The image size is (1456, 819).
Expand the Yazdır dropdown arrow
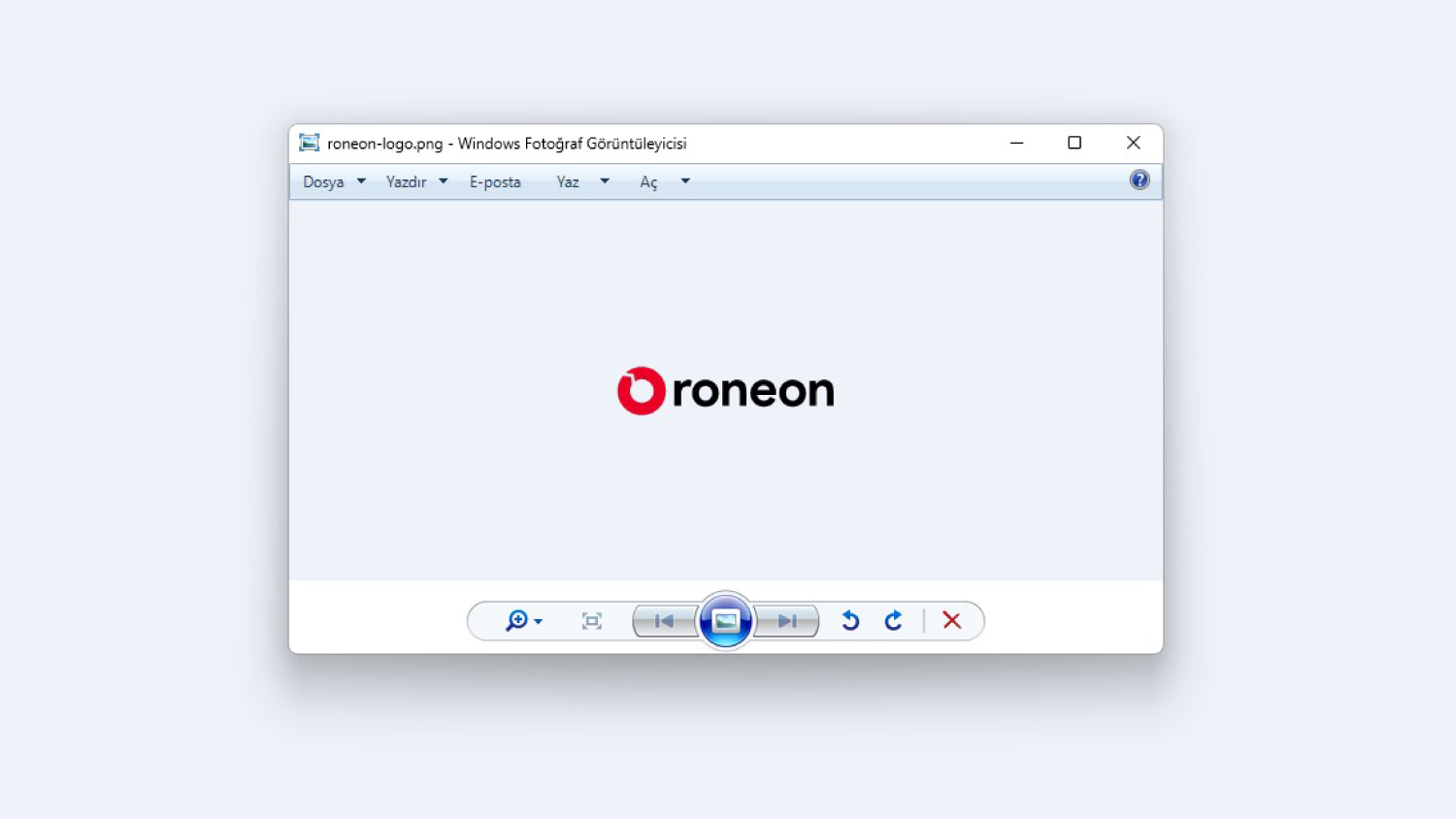(x=444, y=181)
